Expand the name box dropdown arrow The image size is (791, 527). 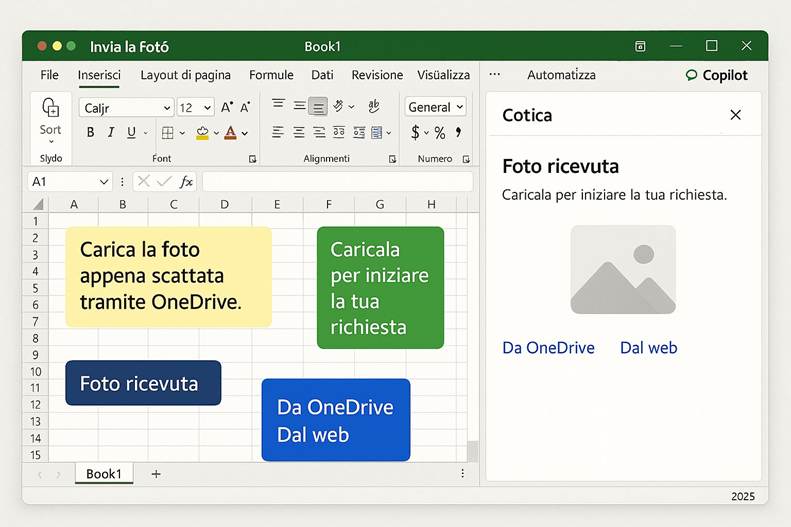click(x=104, y=182)
